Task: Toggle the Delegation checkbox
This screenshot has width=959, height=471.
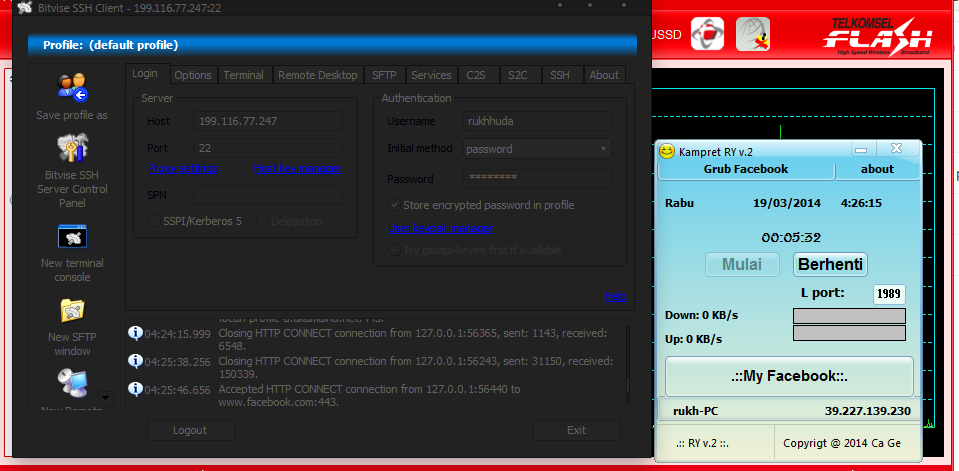Action: (262, 221)
